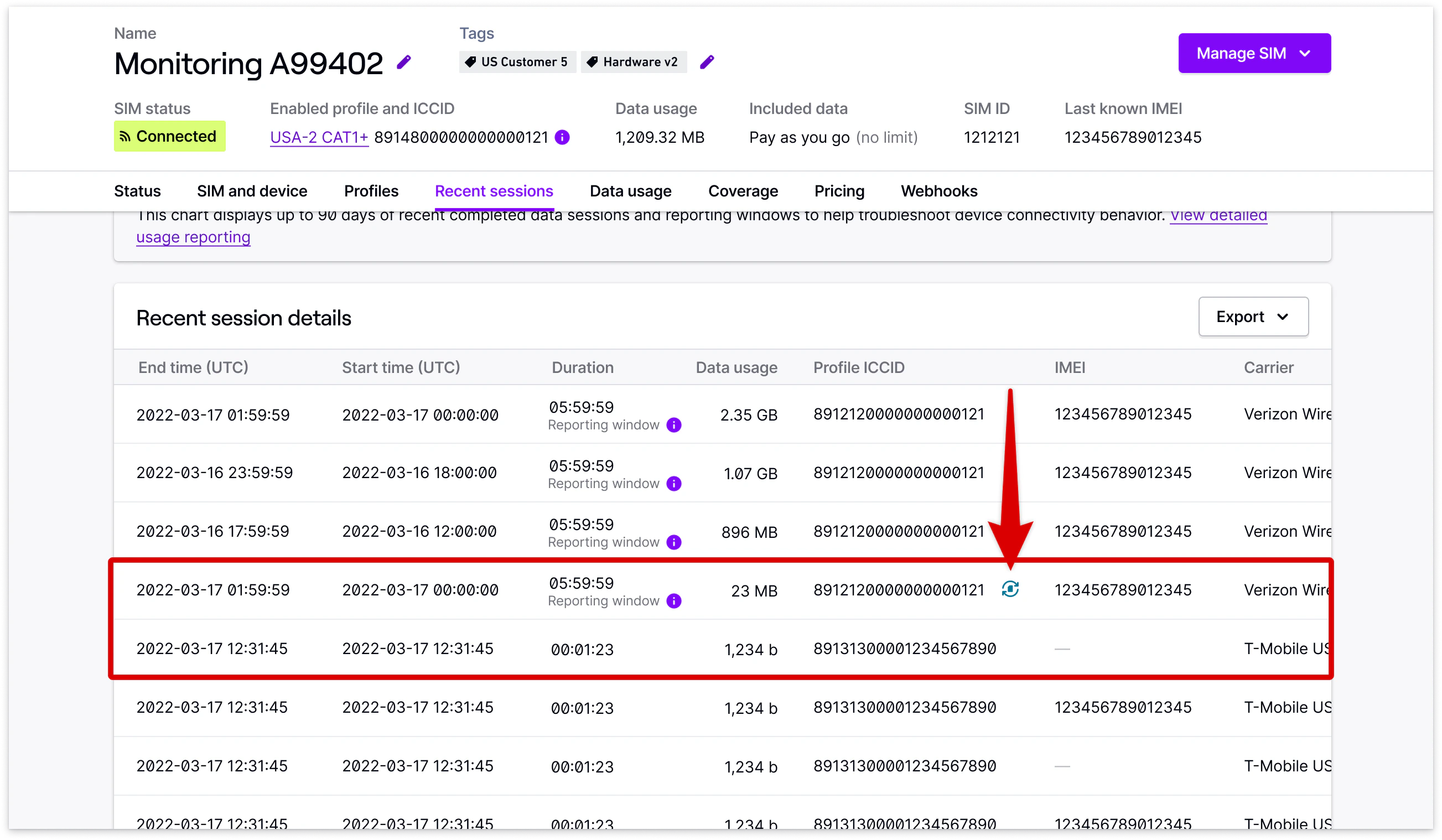The height and width of the screenshot is (840, 1442).
Task: Click the pencil icon beside Tags
Action: tap(707, 62)
